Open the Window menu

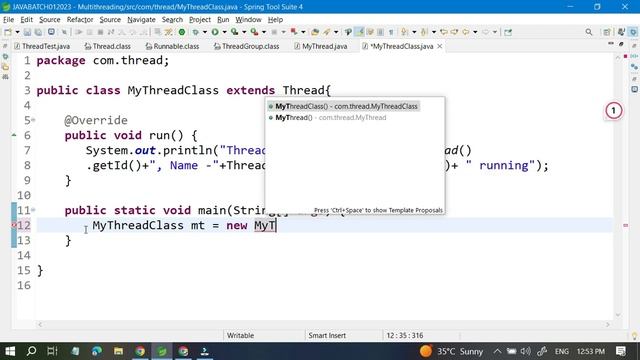click(248, 20)
